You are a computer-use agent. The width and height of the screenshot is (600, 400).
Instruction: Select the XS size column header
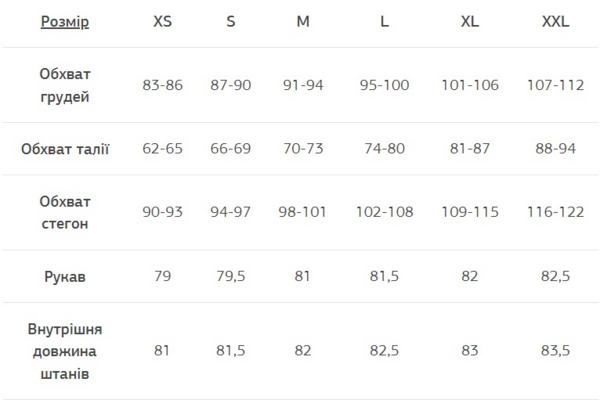[x=161, y=22]
